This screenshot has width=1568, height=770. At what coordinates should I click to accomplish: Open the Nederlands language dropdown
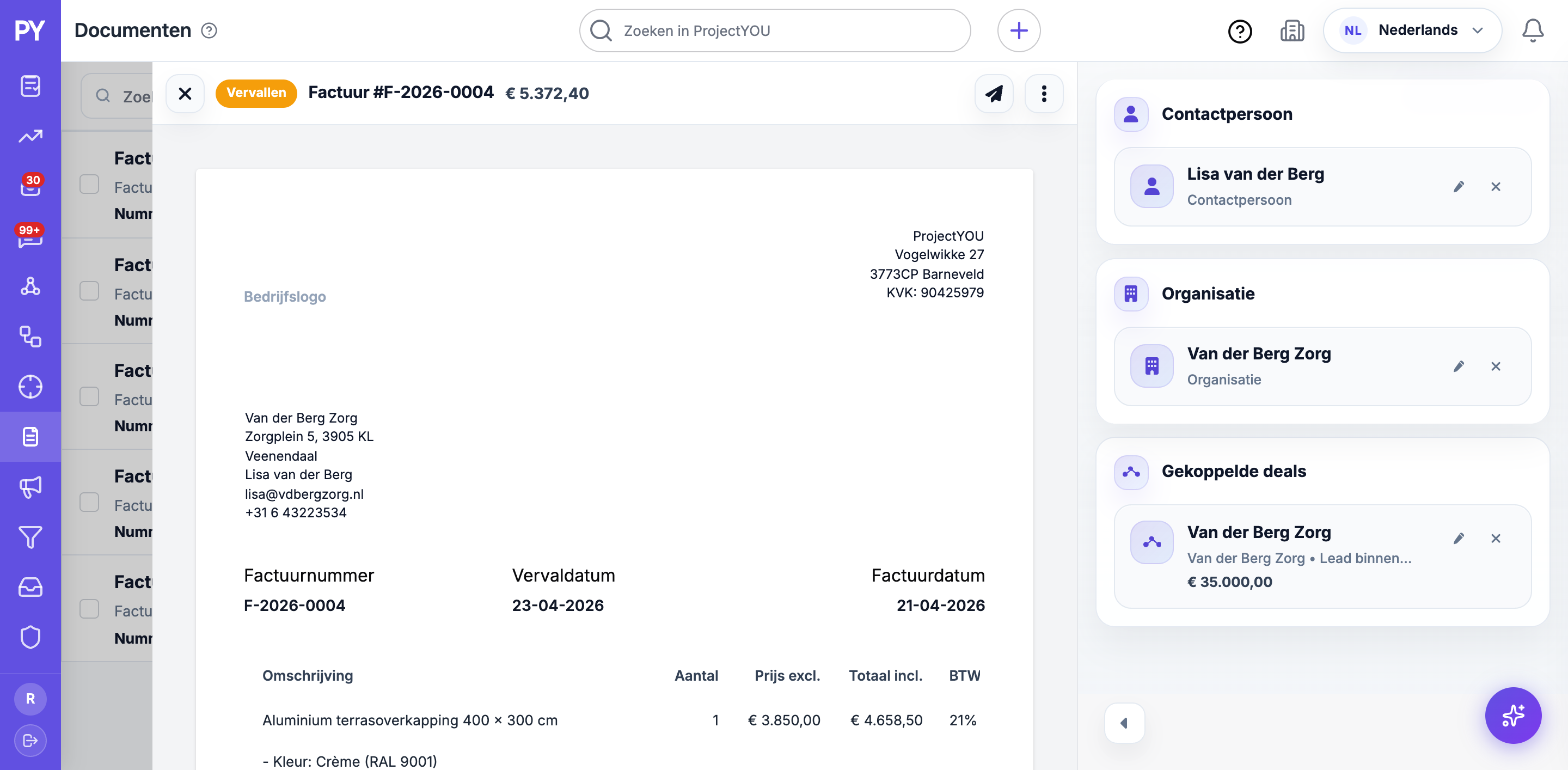coord(1412,30)
